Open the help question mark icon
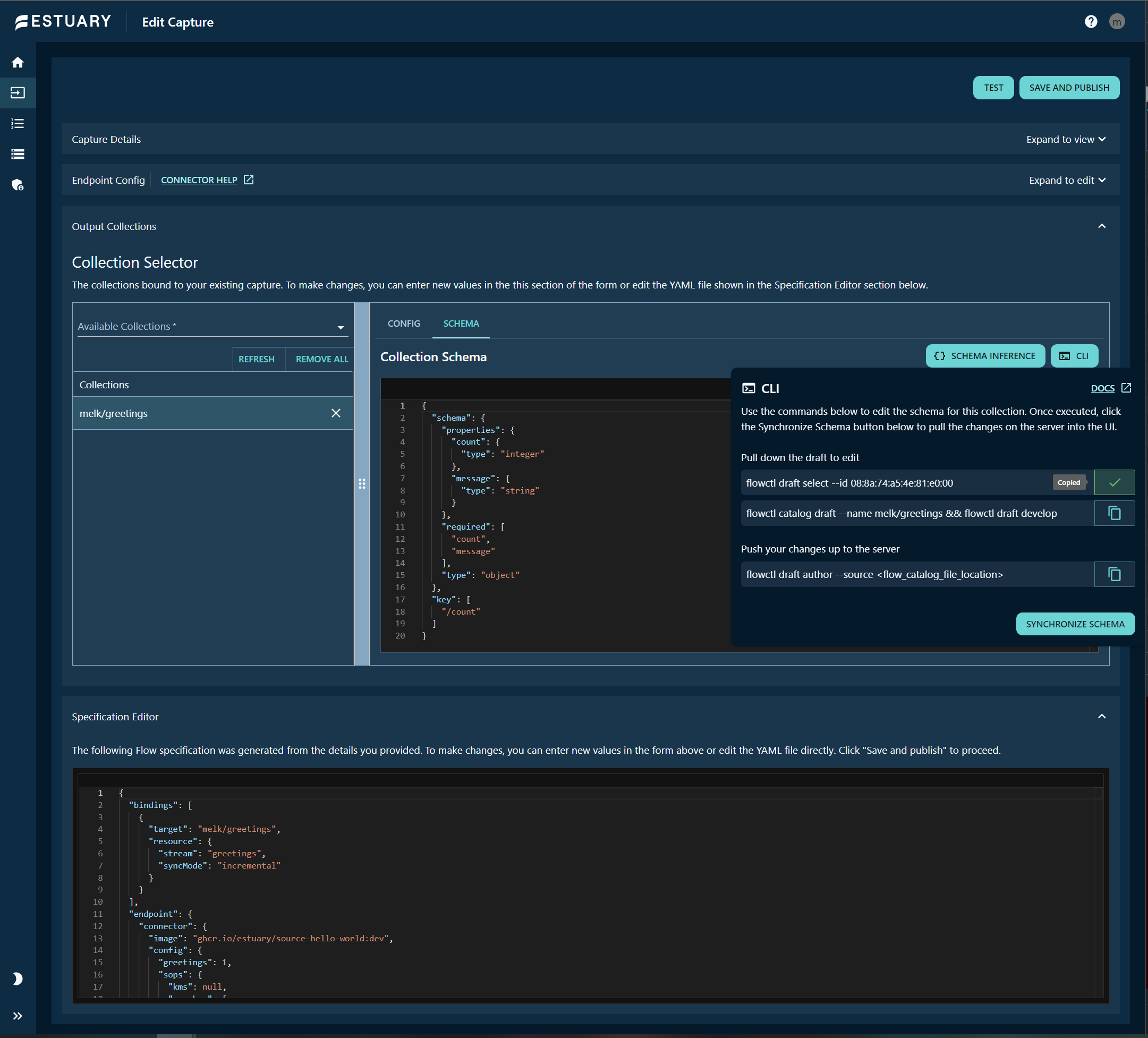 pyautogui.click(x=1091, y=22)
